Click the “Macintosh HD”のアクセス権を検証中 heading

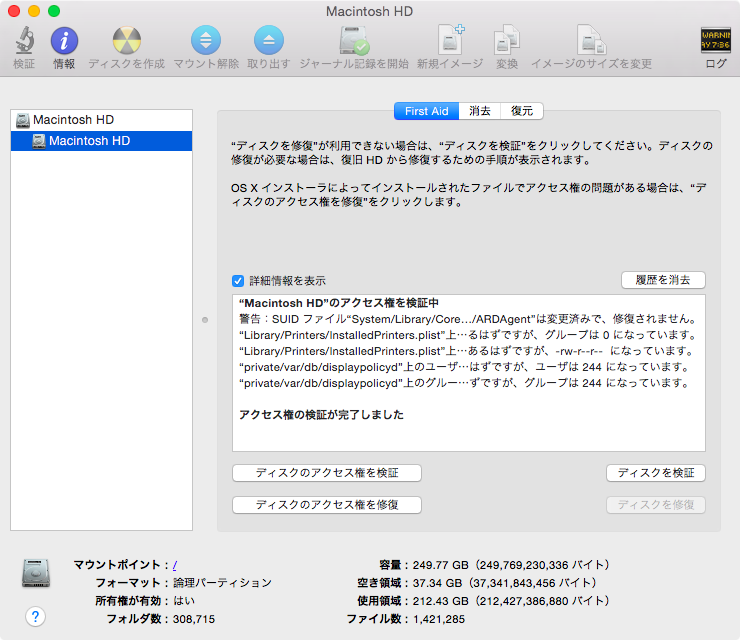[339, 303]
